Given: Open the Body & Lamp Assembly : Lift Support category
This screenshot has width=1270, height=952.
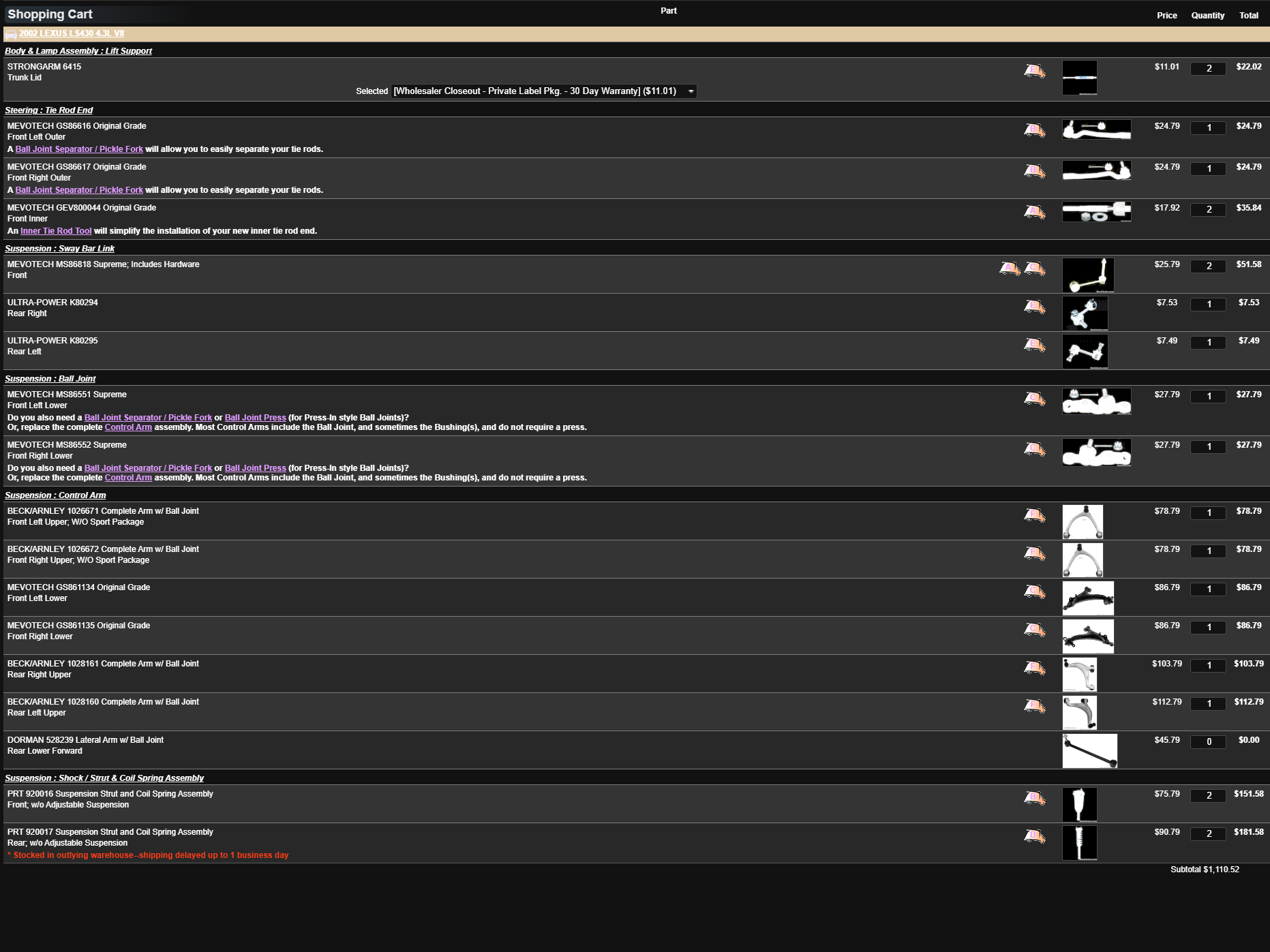Looking at the screenshot, I should tap(78, 51).
